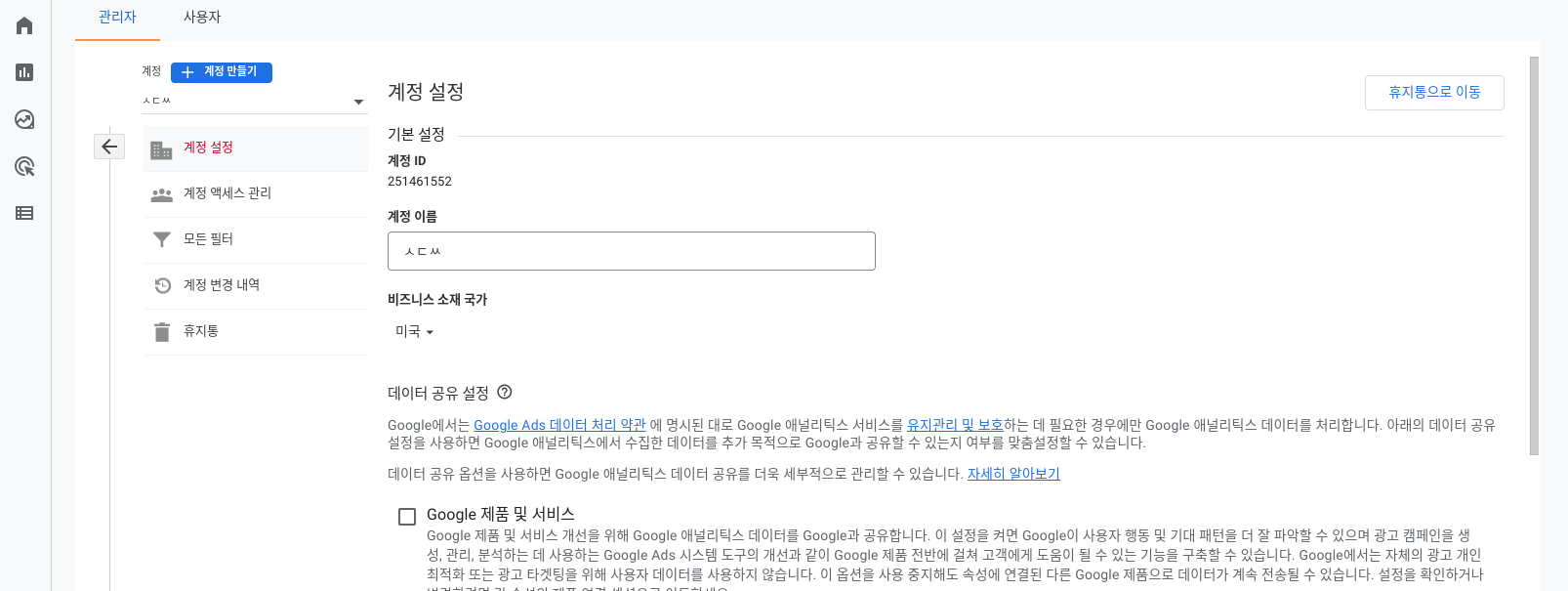Switch to the 관리자 tab
1568x591 pixels.
point(117,18)
